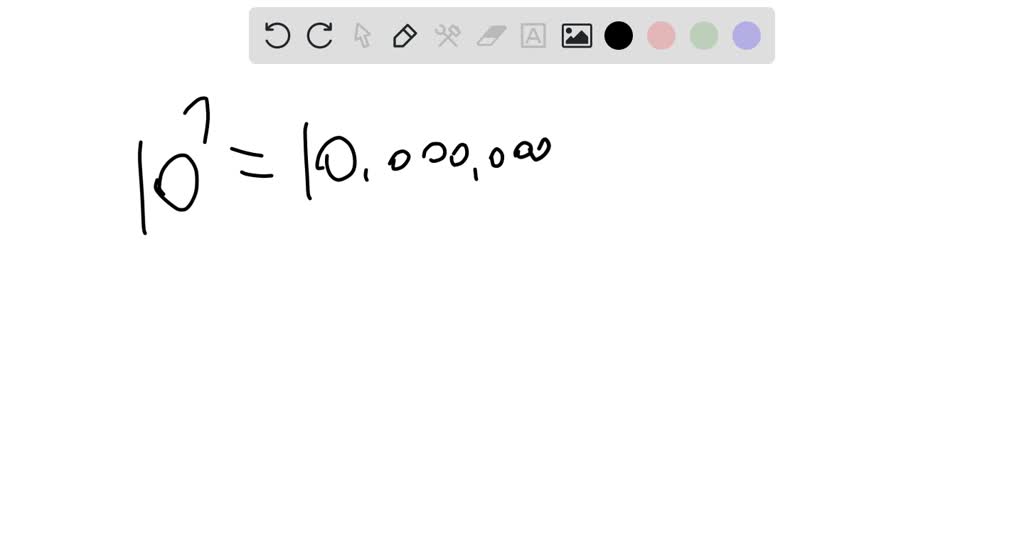1024x552 pixels.
Task: Click the handwritten equals sign
Action: 251,162
